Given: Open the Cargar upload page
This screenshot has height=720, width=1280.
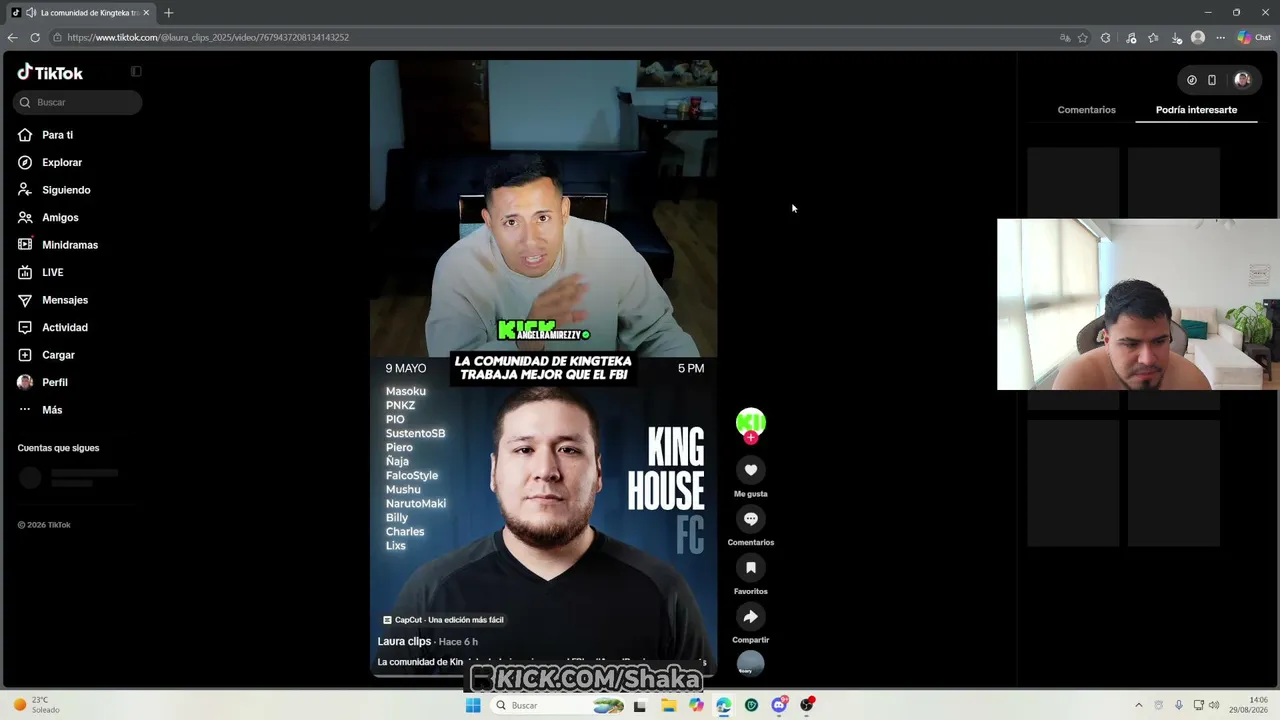Looking at the screenshot, I should (x=46, y=355).
